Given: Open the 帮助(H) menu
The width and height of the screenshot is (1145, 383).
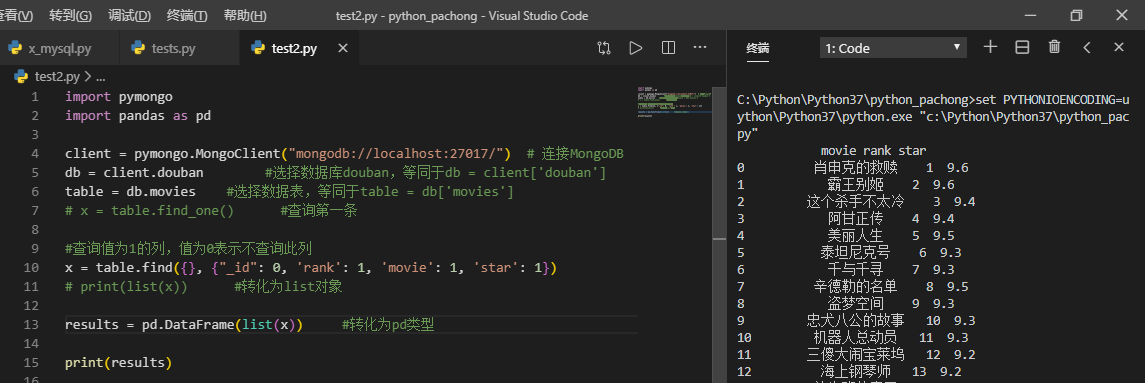Looking at the screenshot, I should pyautogui.click(x=245, y=15).
